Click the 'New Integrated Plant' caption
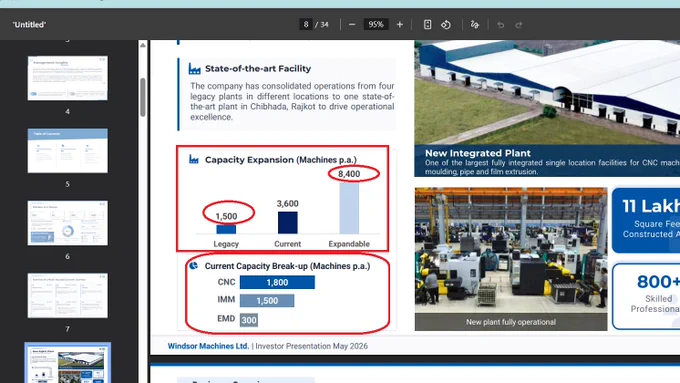The width and height of the screenshot is (680, 383). tap(477, 153)
